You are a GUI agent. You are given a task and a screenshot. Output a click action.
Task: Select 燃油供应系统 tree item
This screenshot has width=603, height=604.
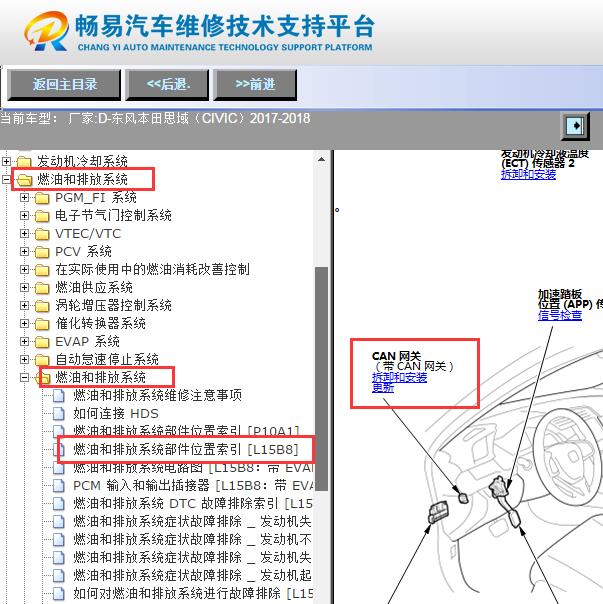tap(94, 287)
